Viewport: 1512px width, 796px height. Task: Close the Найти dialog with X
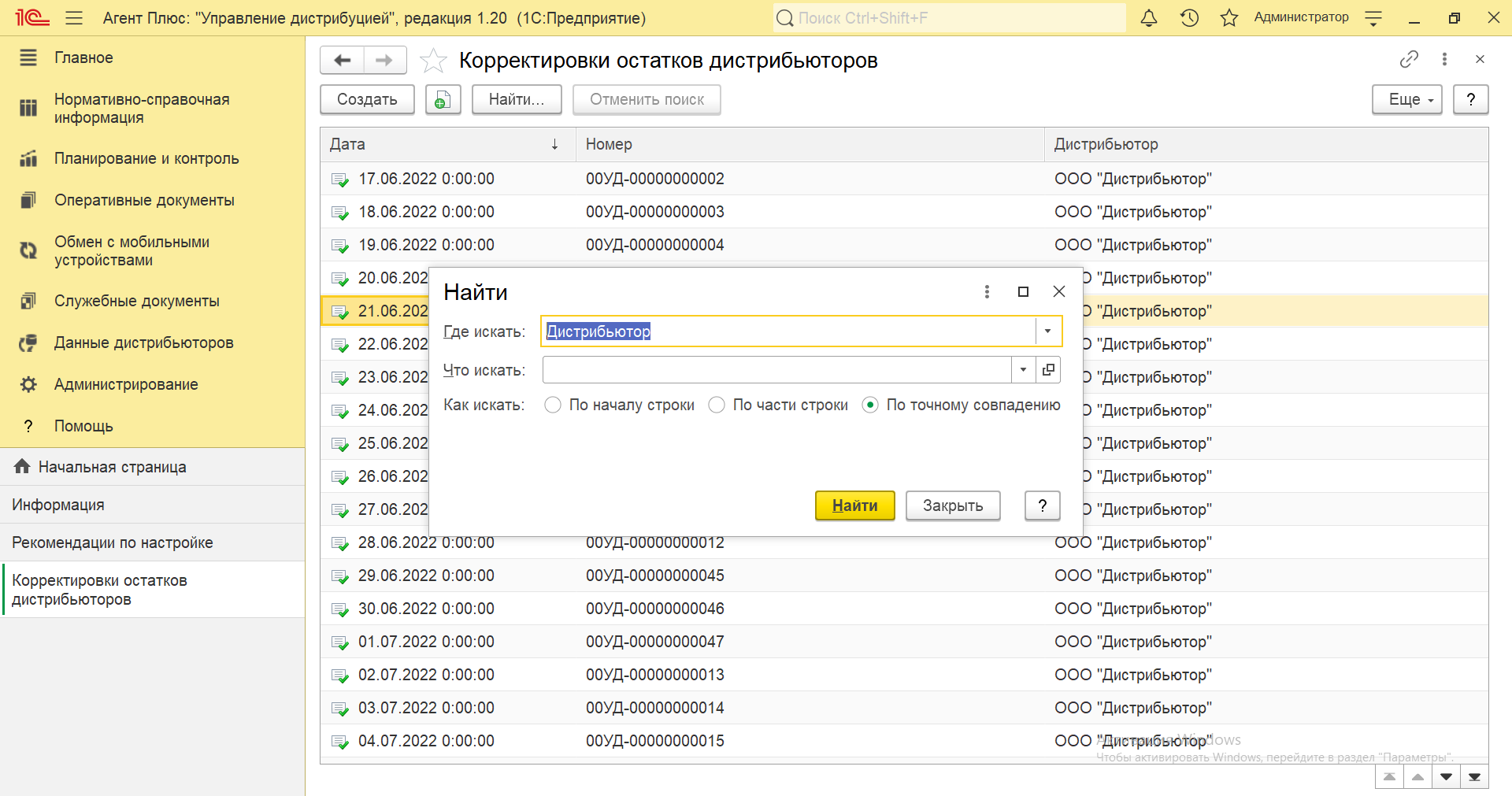click(x=1059, y=292)
